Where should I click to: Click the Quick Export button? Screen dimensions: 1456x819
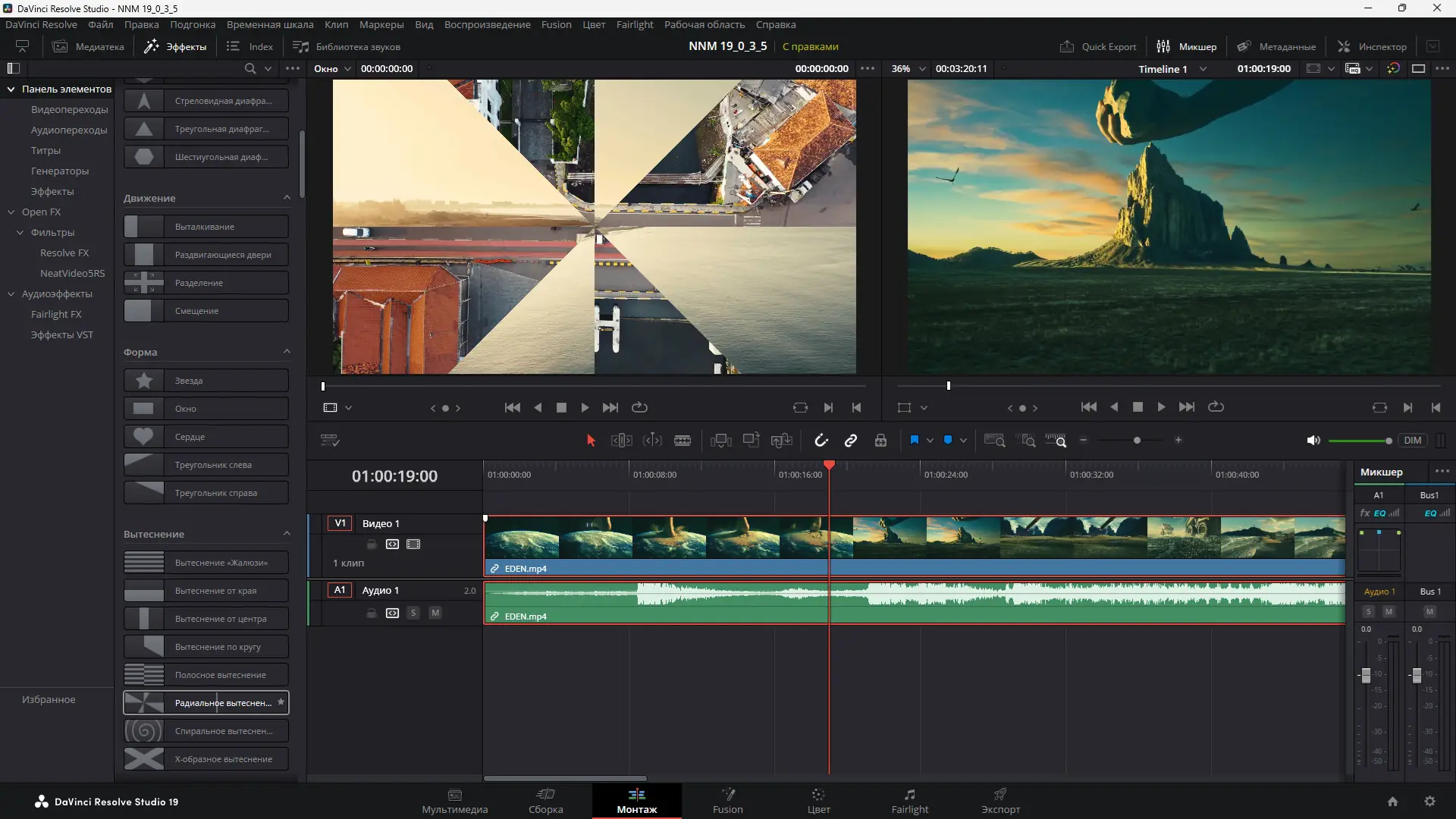click(x=1098, y=46)
